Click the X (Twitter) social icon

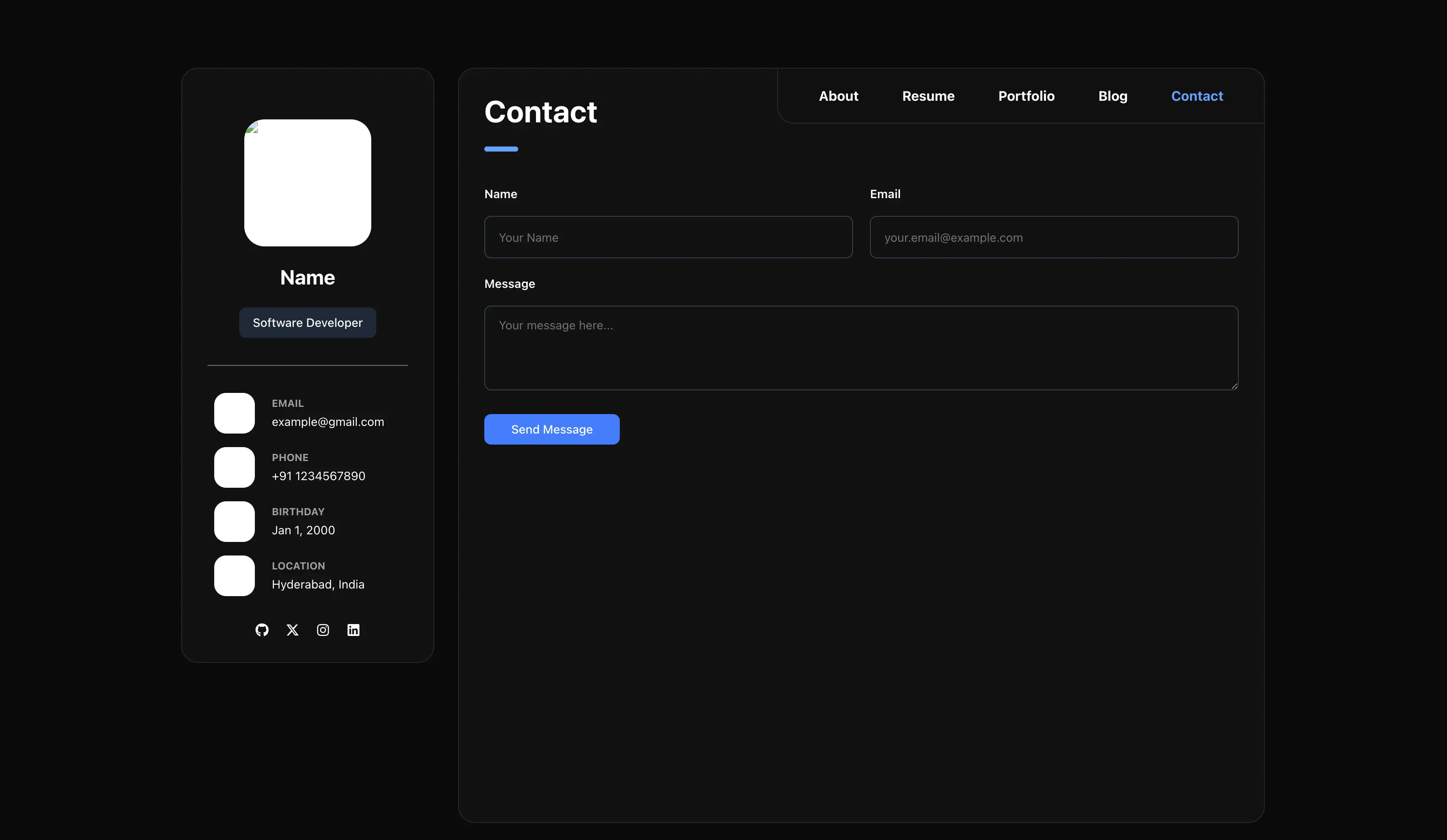coord(292,630)
